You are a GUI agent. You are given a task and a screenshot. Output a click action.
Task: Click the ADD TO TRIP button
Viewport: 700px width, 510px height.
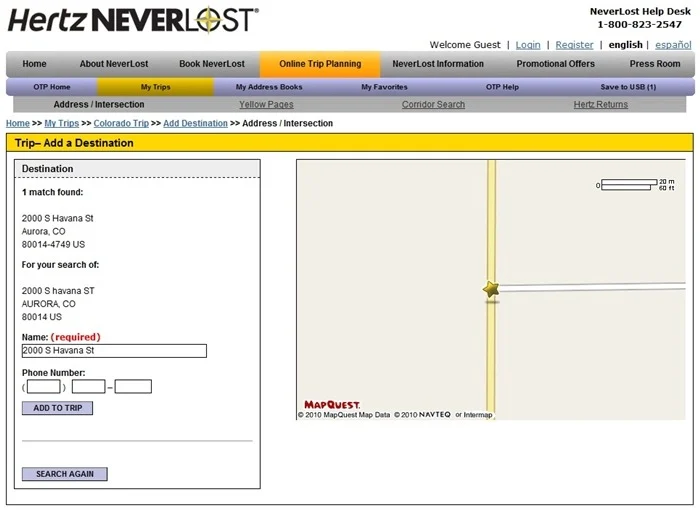pyautogui.click(x=58, y=408)
